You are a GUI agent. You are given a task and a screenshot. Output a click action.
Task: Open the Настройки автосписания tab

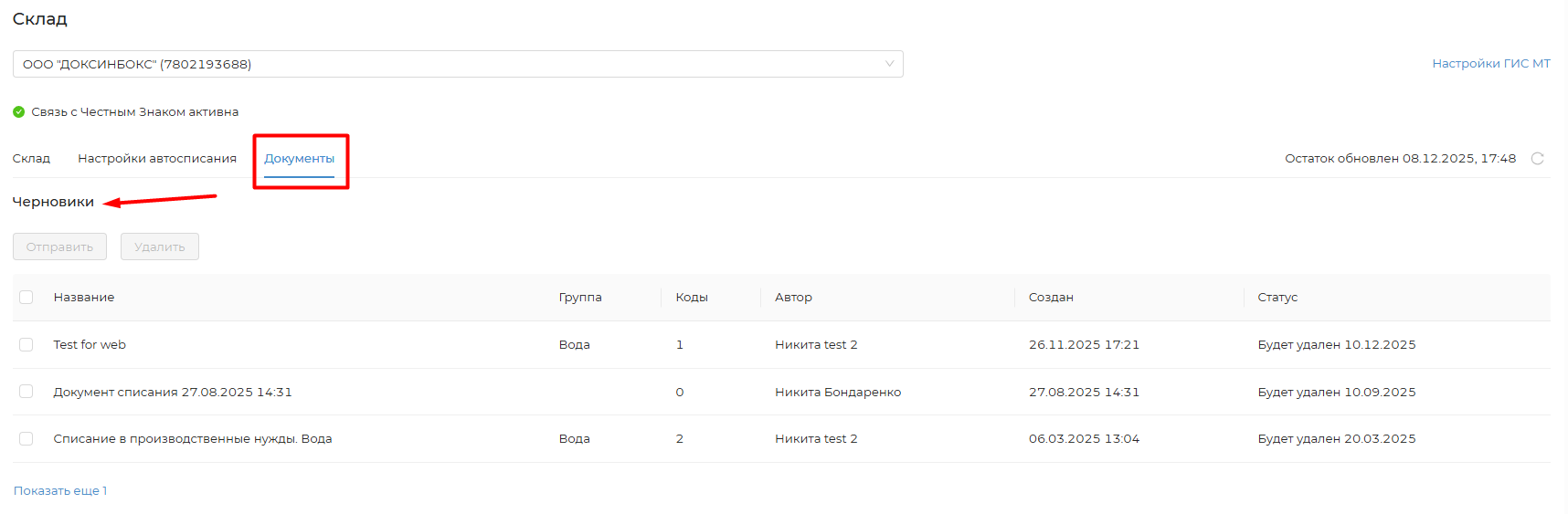click(157, 159)
